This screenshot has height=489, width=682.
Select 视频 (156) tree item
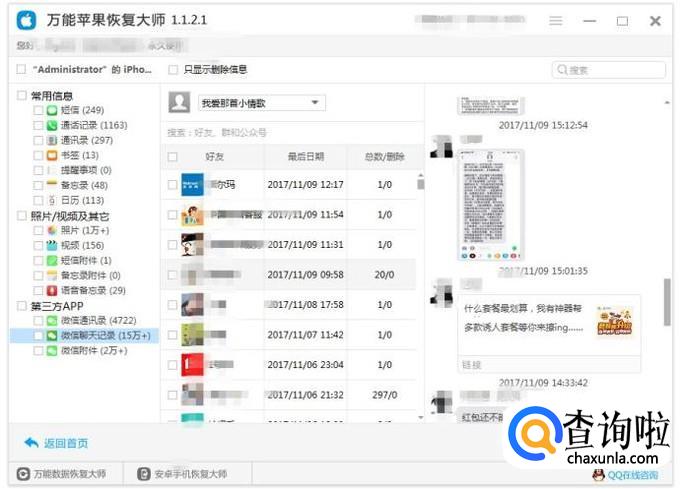pos(83,245)
